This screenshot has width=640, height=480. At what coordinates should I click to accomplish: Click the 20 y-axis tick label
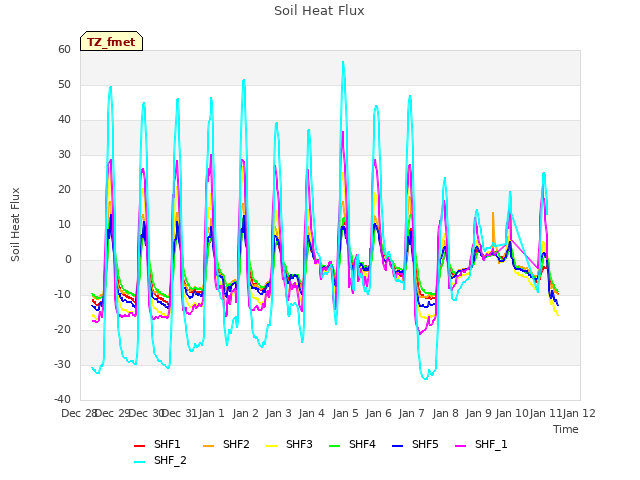[x=64, y=189]
